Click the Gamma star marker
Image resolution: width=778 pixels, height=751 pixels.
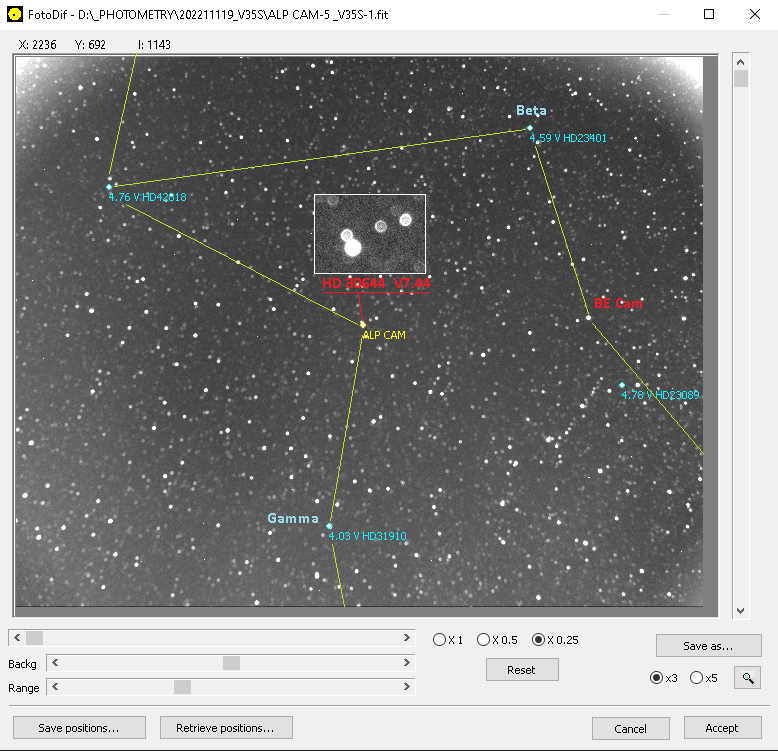pos(328,524)
